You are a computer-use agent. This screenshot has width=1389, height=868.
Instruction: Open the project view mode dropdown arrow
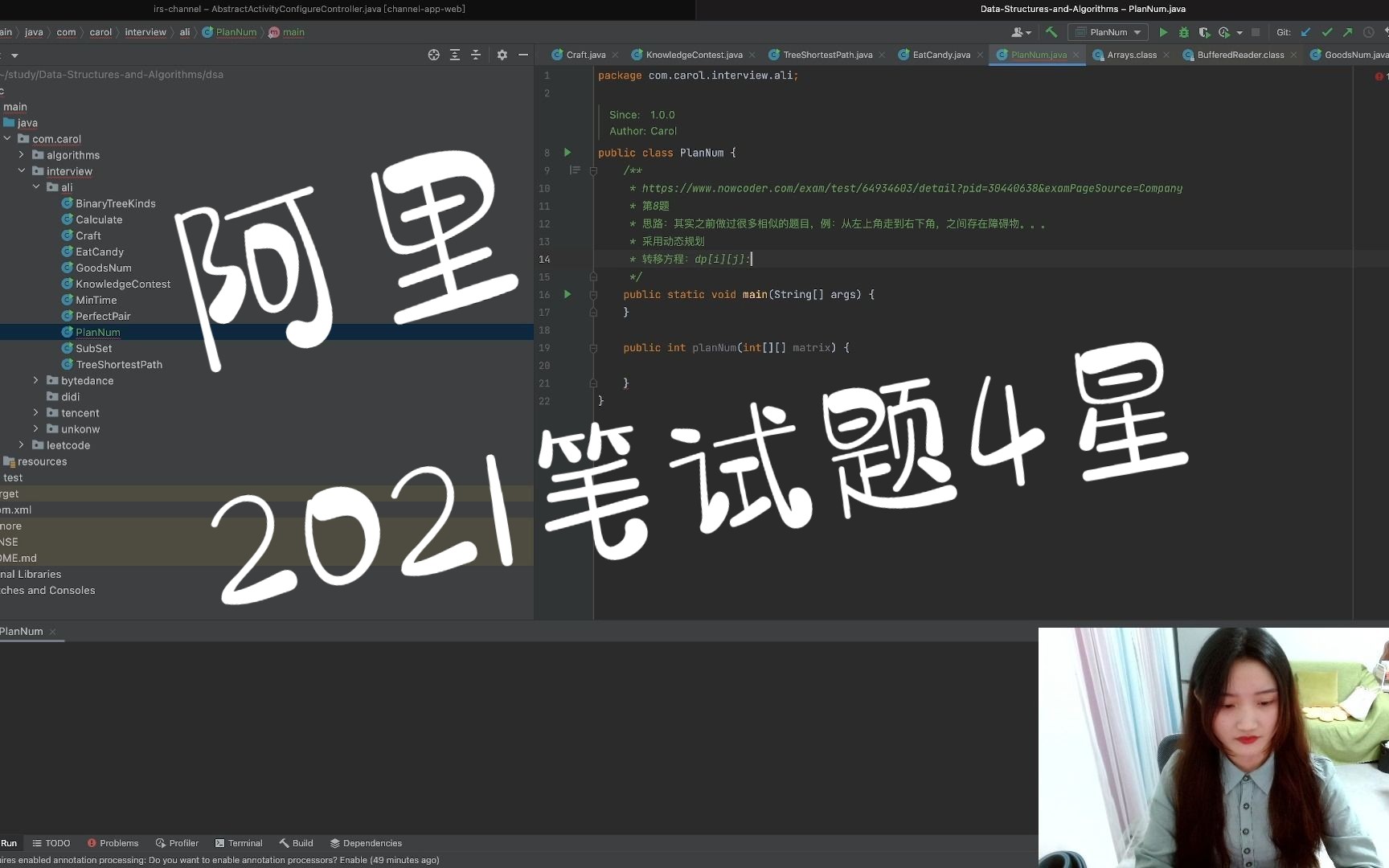point(14,55)
